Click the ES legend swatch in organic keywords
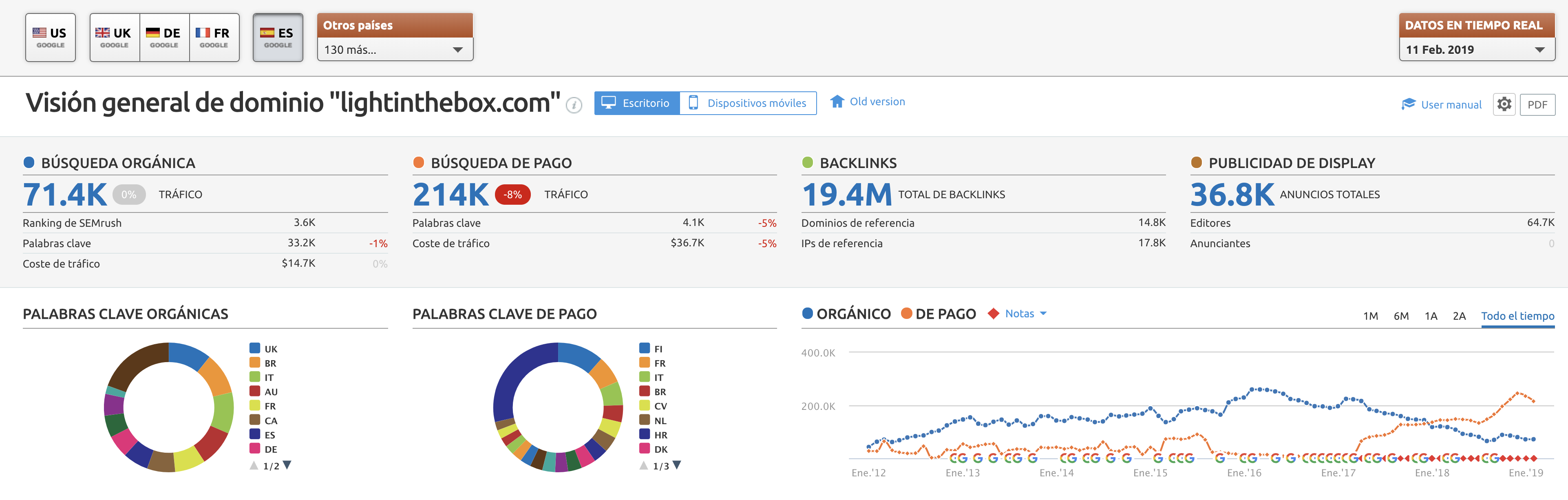 coord(254,434)
